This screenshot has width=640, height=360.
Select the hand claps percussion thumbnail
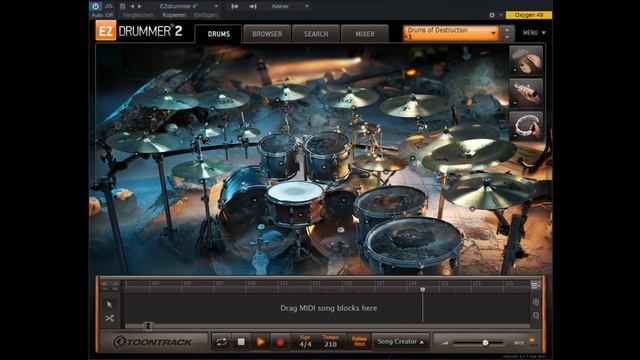526,60
